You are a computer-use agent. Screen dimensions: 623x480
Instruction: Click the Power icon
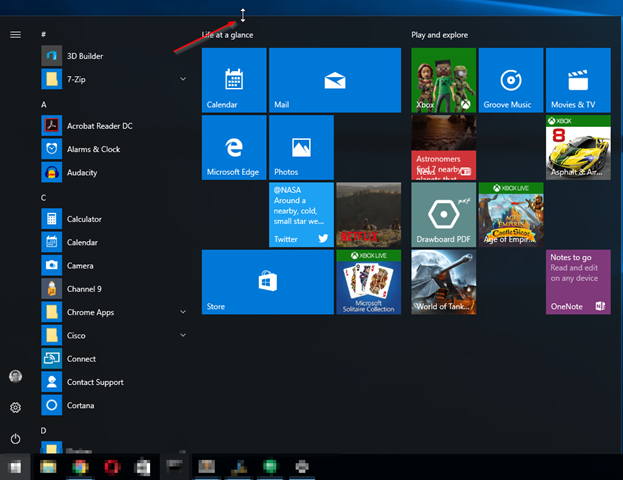pyautogui.click(x=15, y=439)
